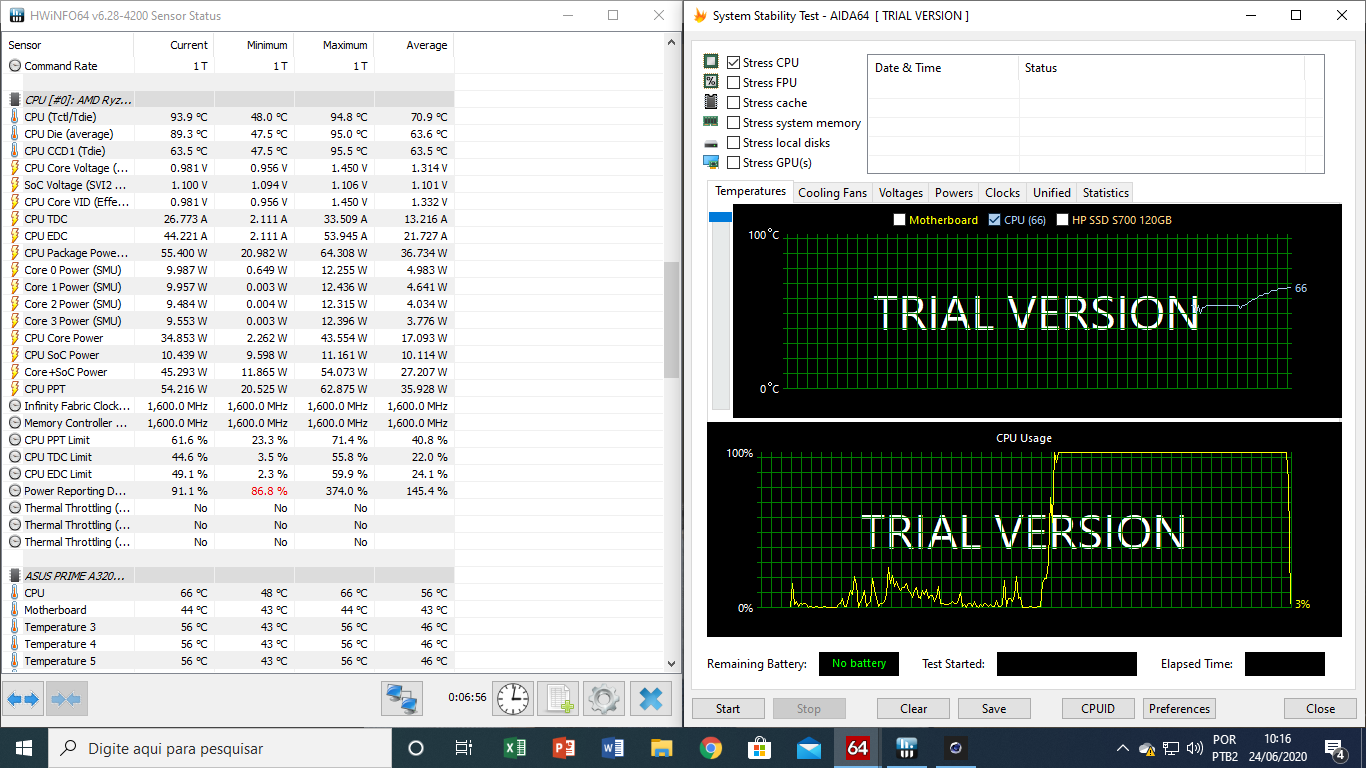The height and width of the screenshot is (768, 1366).
Task: Click Date & Time column header
Action: coord(942,68)
